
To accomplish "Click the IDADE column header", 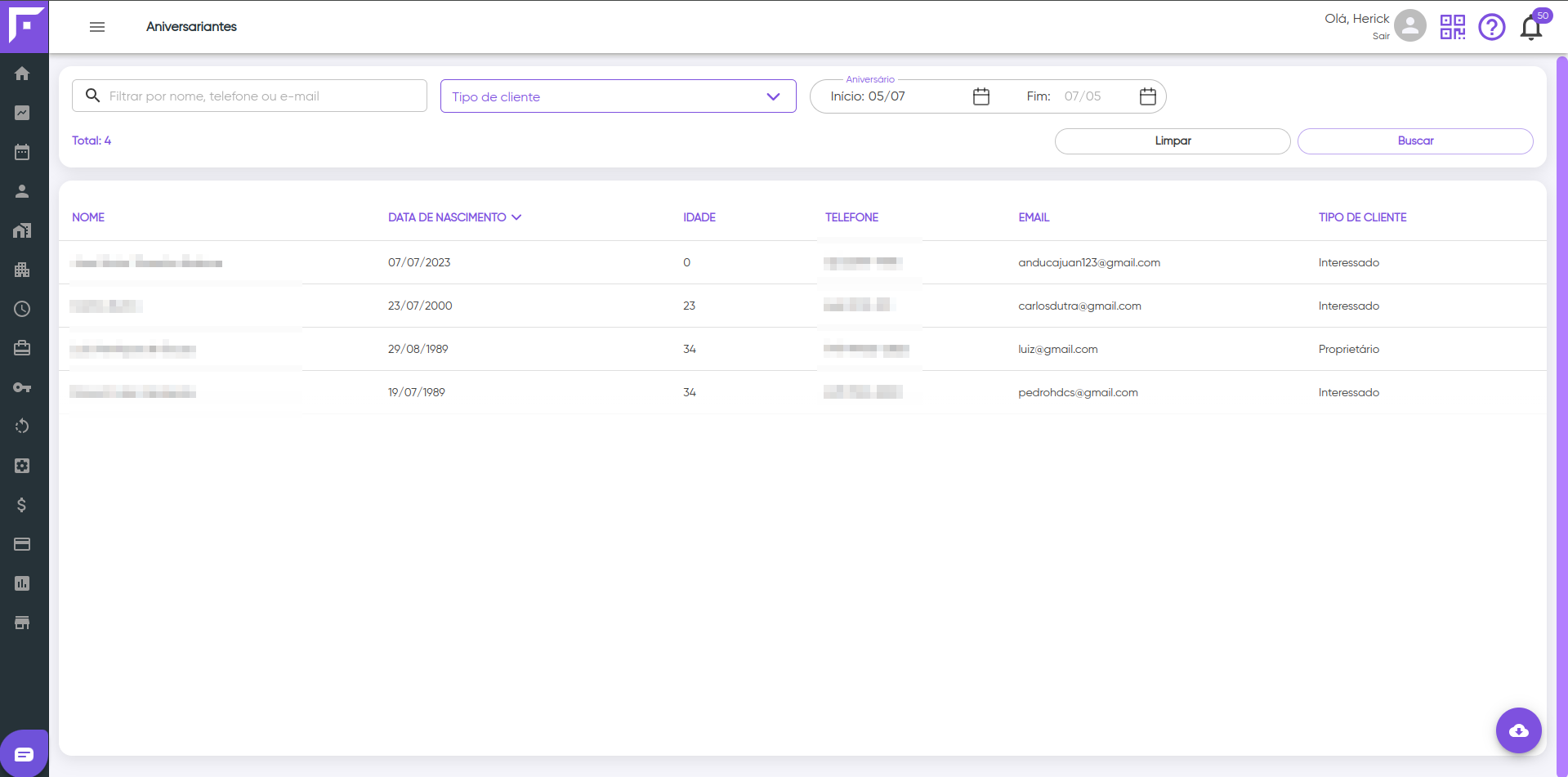I will [x=699, y=217].
